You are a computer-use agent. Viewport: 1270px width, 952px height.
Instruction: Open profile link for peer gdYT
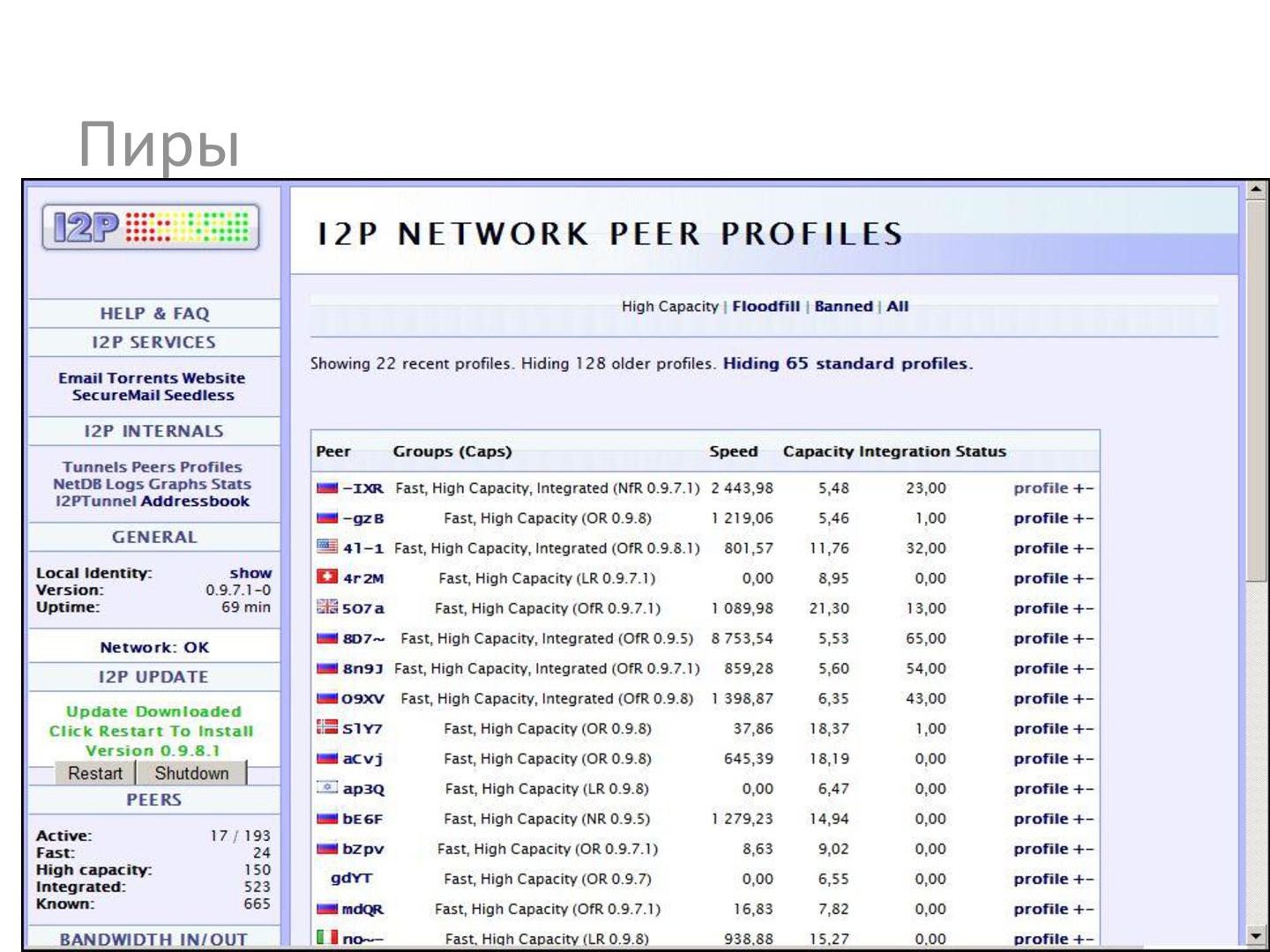pyautogui.click(x=1041, y=879)
